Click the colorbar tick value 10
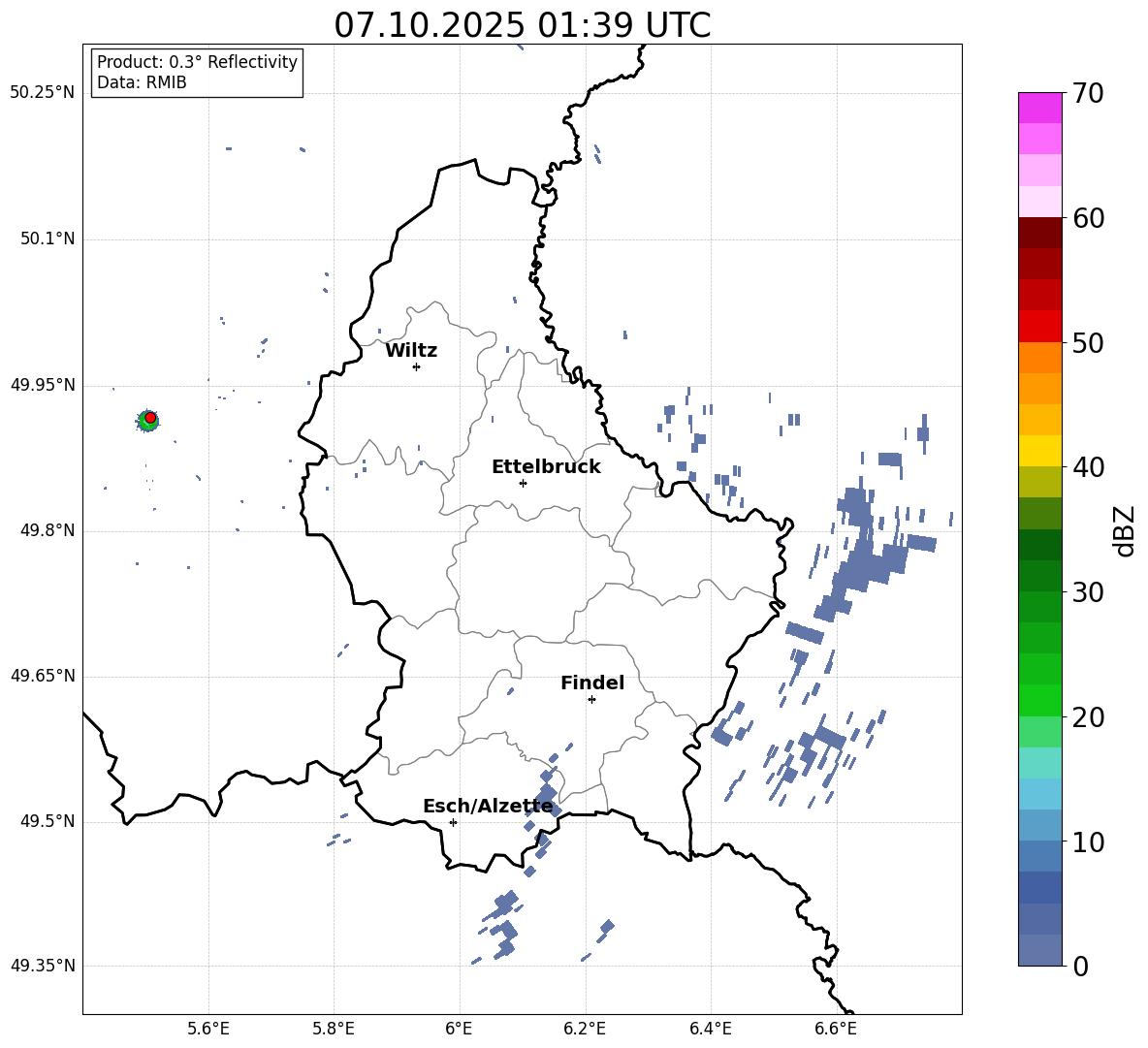The image size is (1148, 1048). (x=1088, y=842)
